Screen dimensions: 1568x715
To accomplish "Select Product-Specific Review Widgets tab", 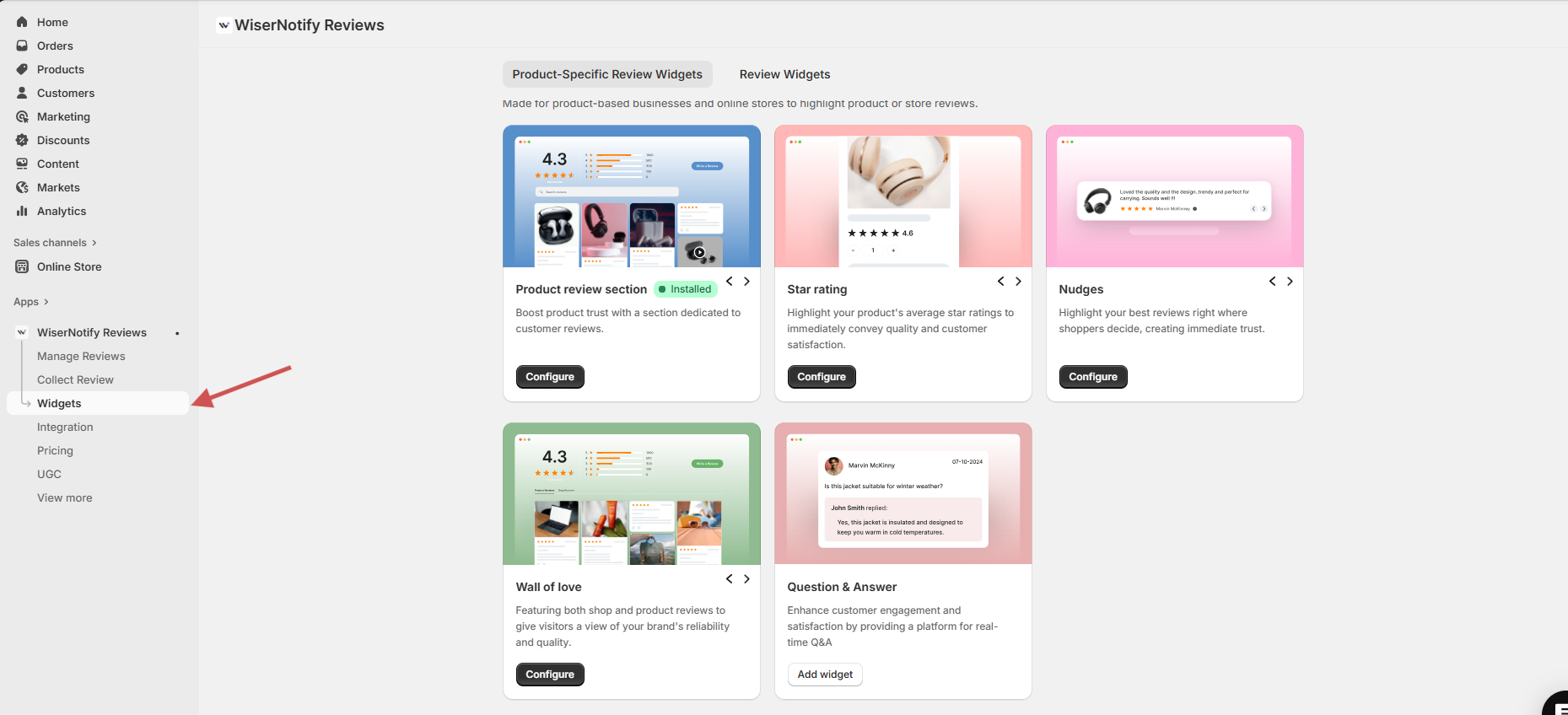I will pos(606,74).
